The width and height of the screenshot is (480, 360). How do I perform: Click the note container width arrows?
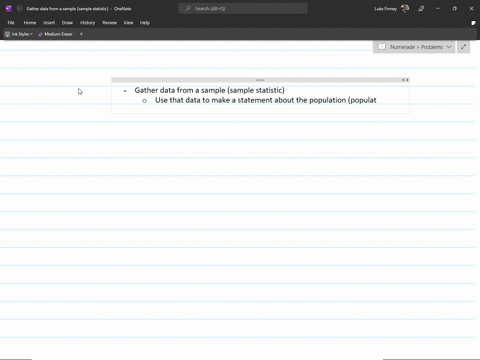coord(405,80)
